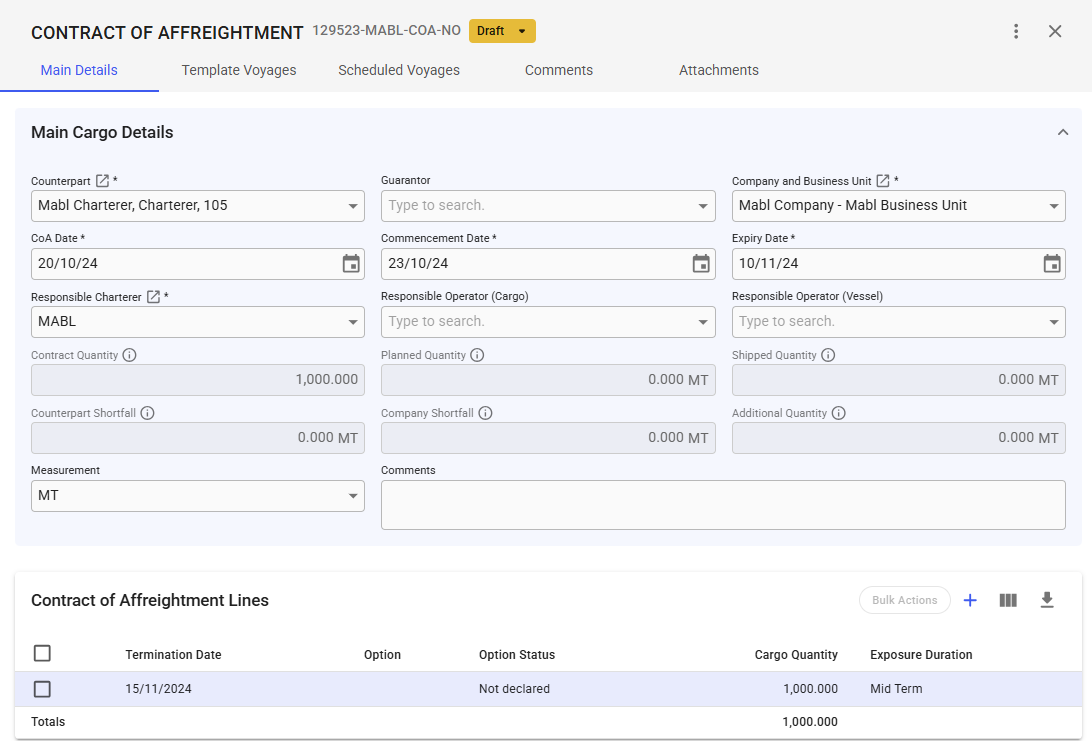Download the affreightment lines table
Viewport: 1092px width, 741px height.
(1047, 600)
